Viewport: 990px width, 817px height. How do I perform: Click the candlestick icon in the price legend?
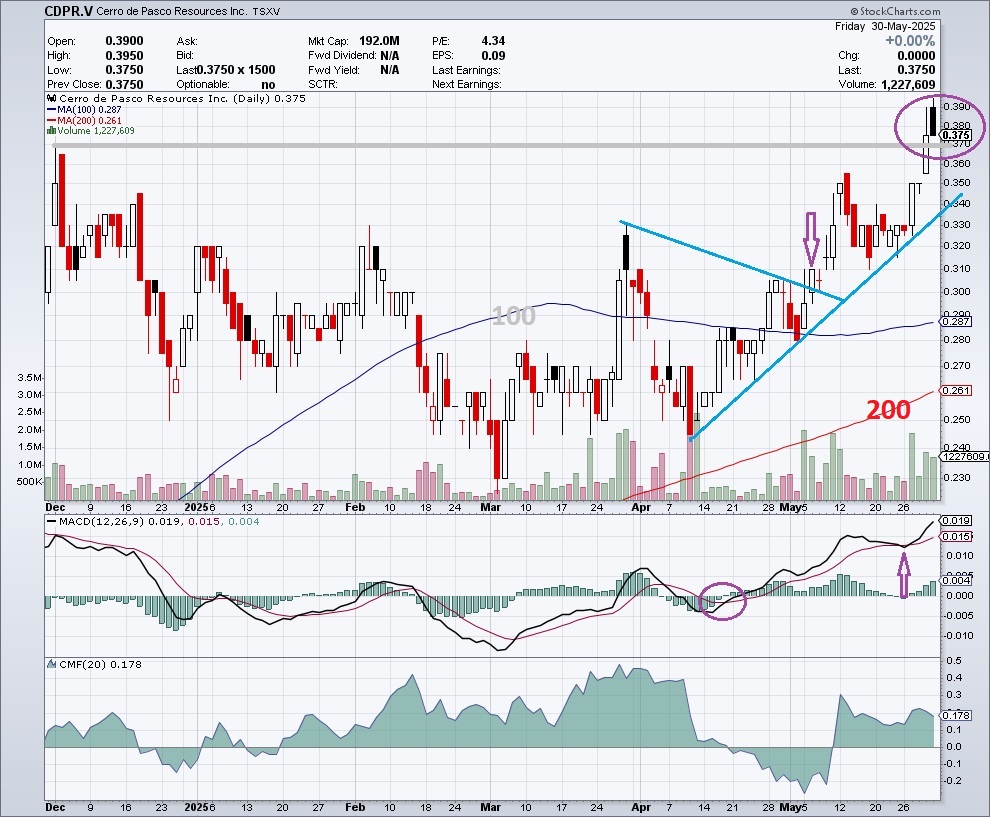tap(52, 98)
